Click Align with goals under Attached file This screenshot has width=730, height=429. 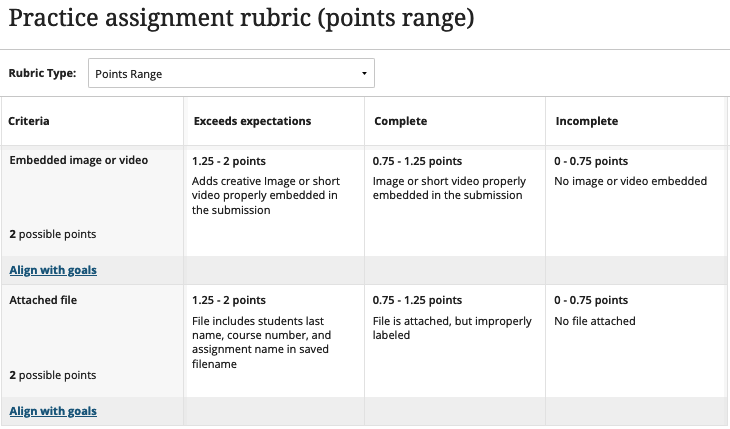click(x=53, y=410)
